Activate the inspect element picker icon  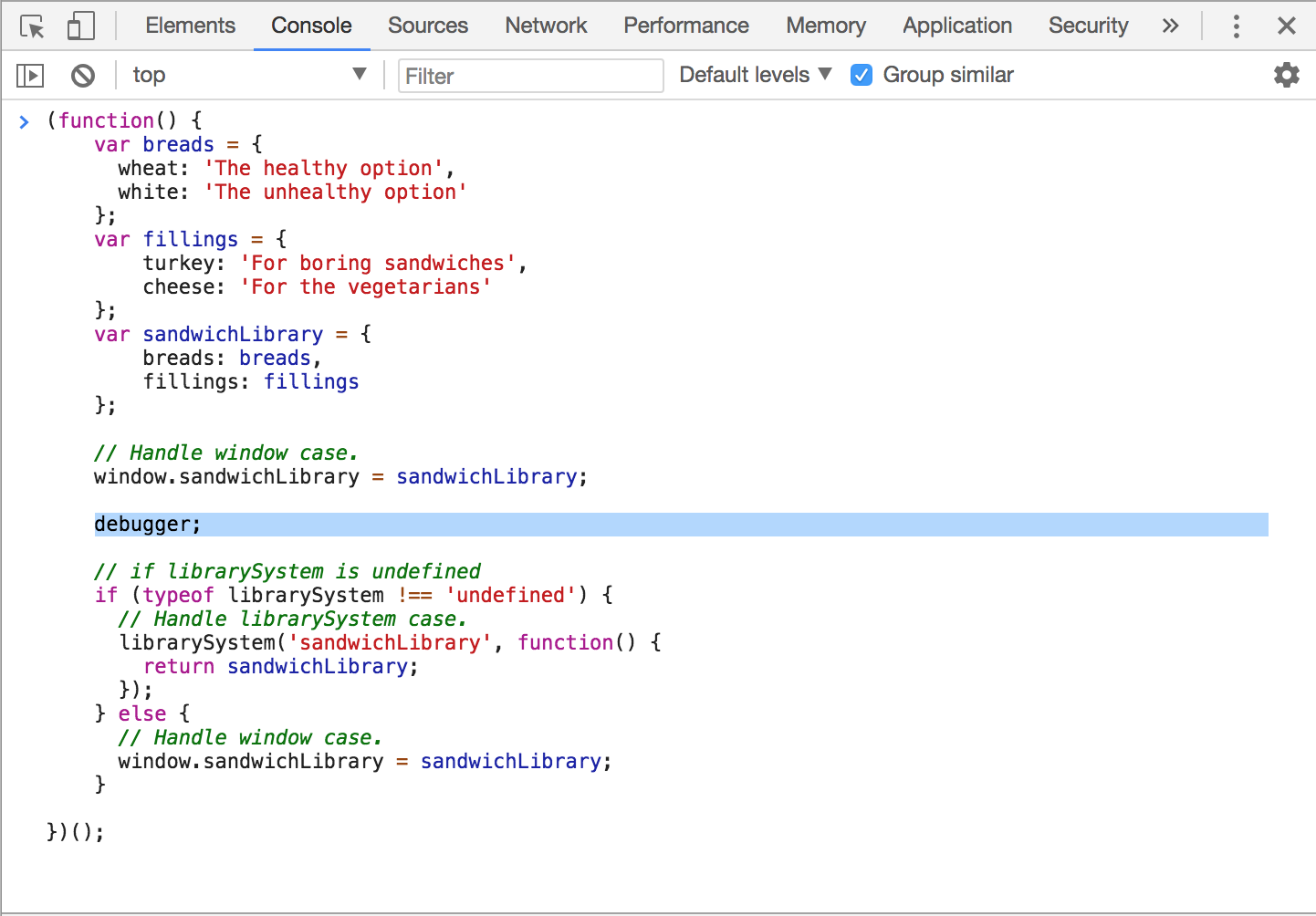[x=33, y=26]
